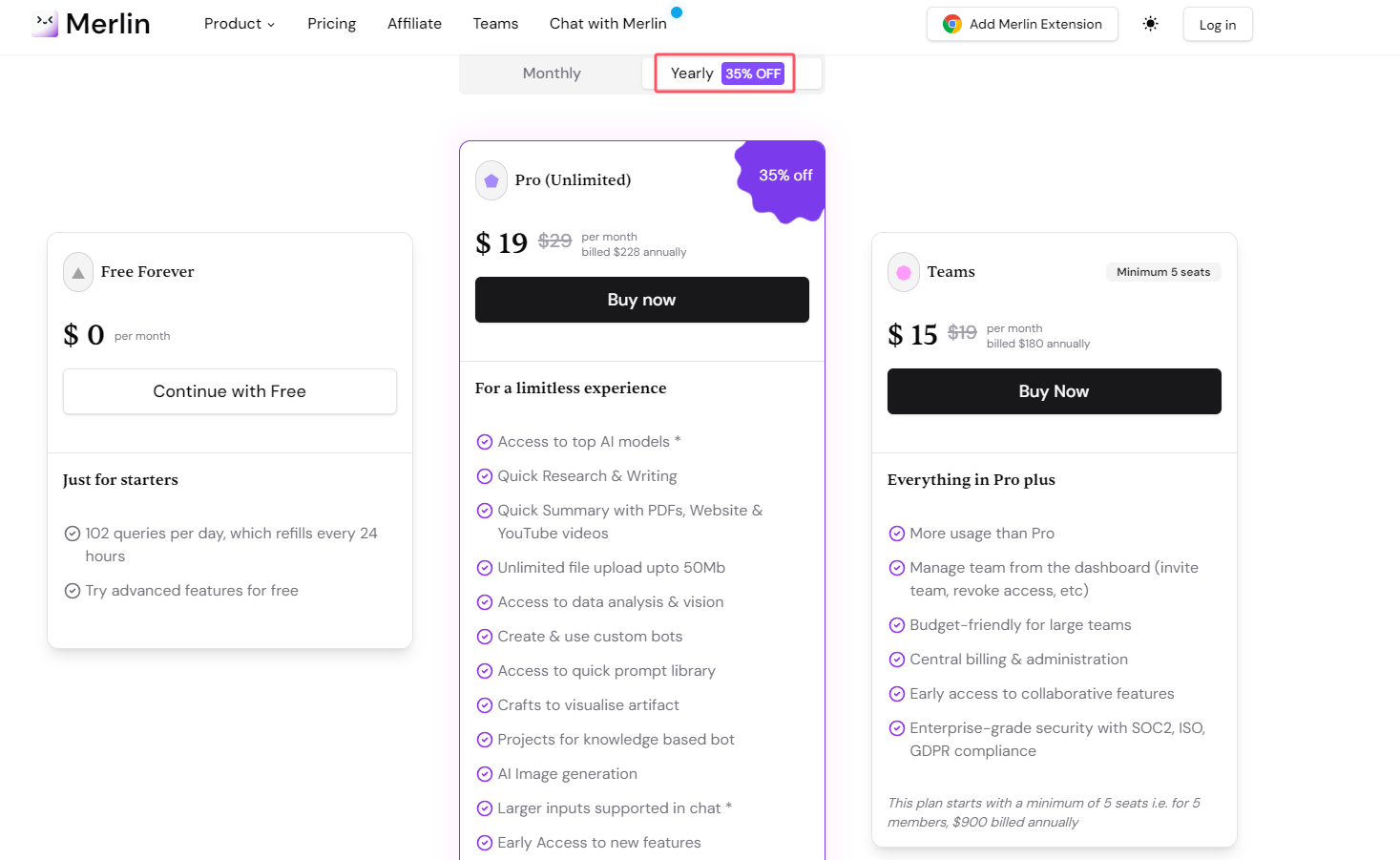The width and height of the screenshot is (1400, 860).
Task: Click 'Everything in Pro plus' heading
Action: pyautogui.click(x=972, y=480)
